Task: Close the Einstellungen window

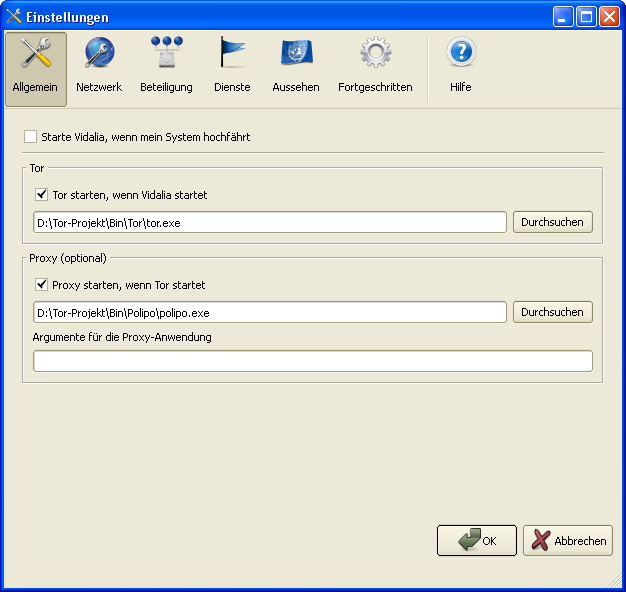Action: click(x=610, y=17)
